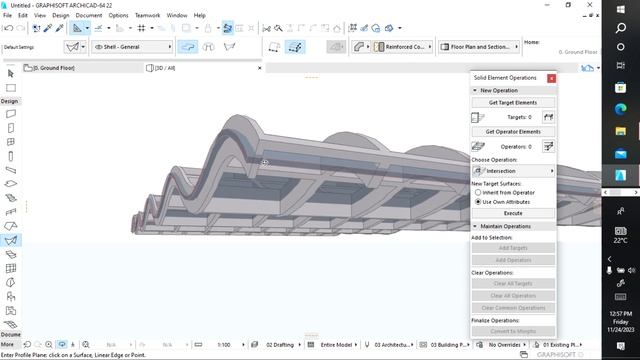The width and height of the screenshot is (640, 360).
Task: Select the Door tool
Action: click(x=11, y=128)
